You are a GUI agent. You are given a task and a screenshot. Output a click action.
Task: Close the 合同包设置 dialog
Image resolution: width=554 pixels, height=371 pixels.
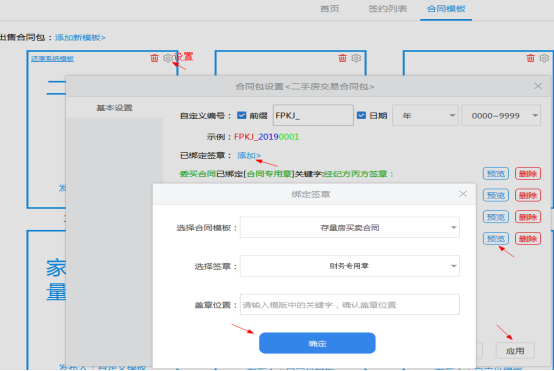coord(538,86)
